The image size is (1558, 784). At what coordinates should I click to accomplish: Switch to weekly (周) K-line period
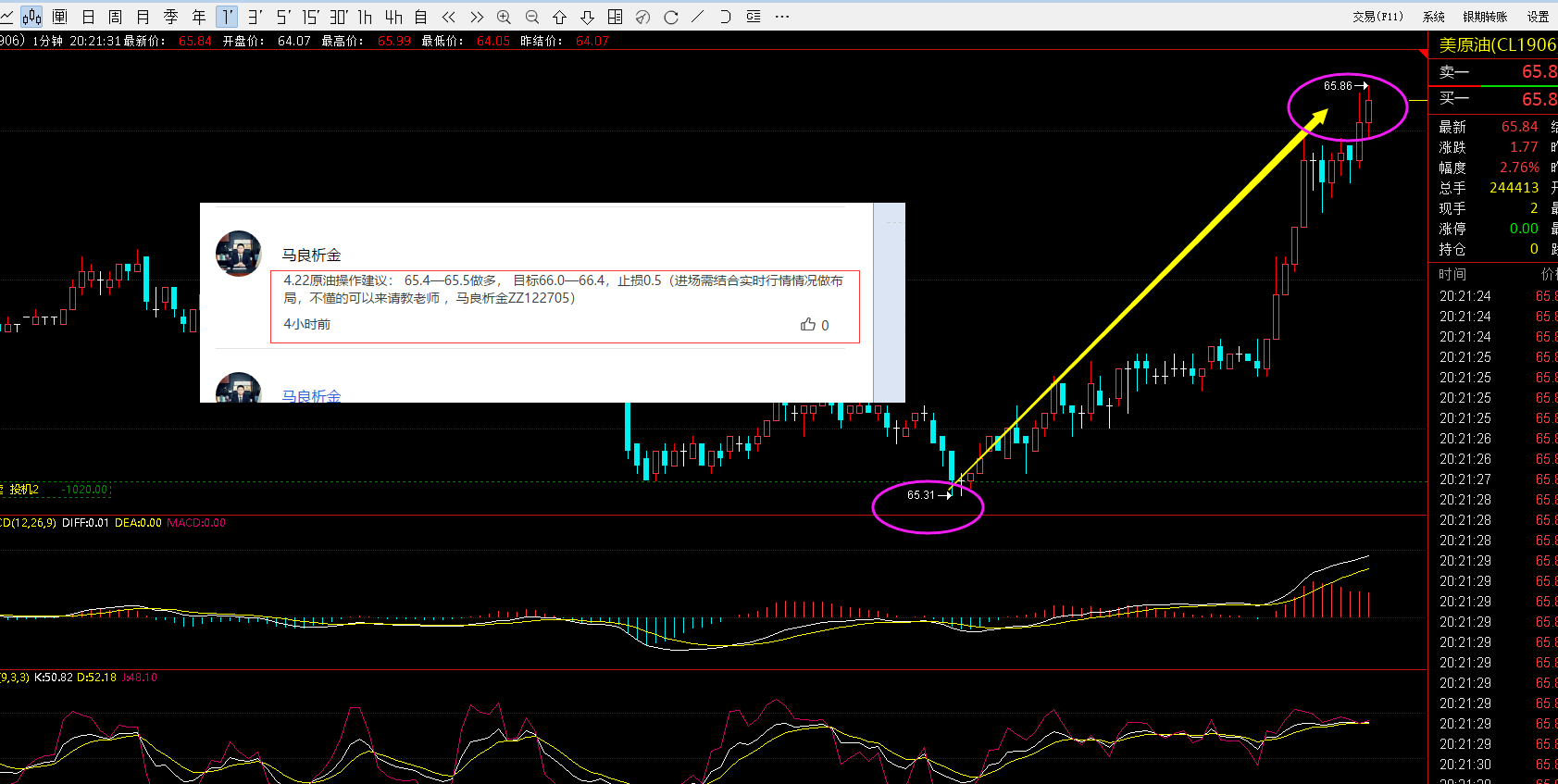click(x=116, y=17)
